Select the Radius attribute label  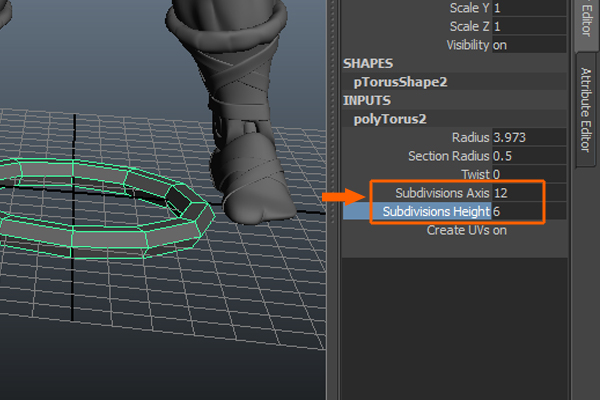tap(470, 137)
